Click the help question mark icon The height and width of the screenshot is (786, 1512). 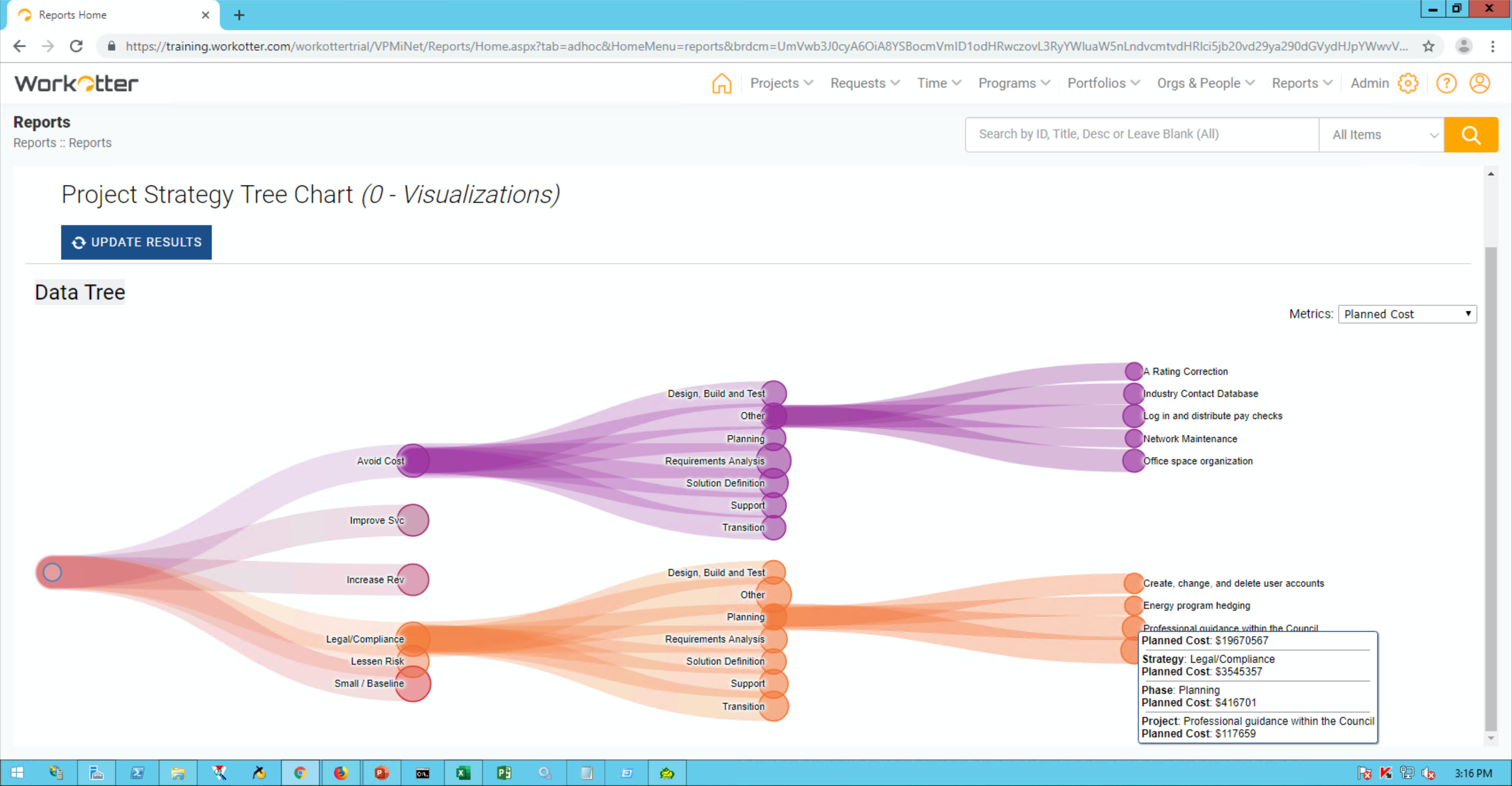click(1446, 83)
